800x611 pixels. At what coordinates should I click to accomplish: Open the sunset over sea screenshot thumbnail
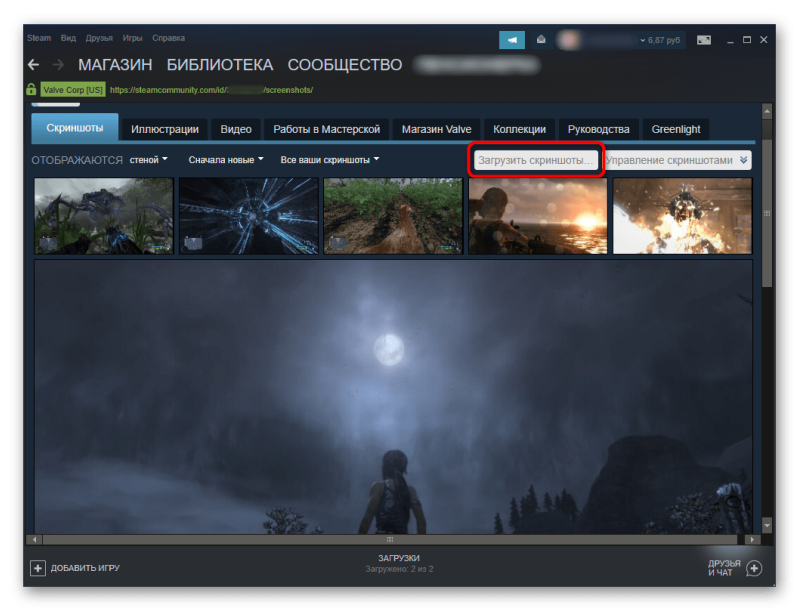click(538, 216)
